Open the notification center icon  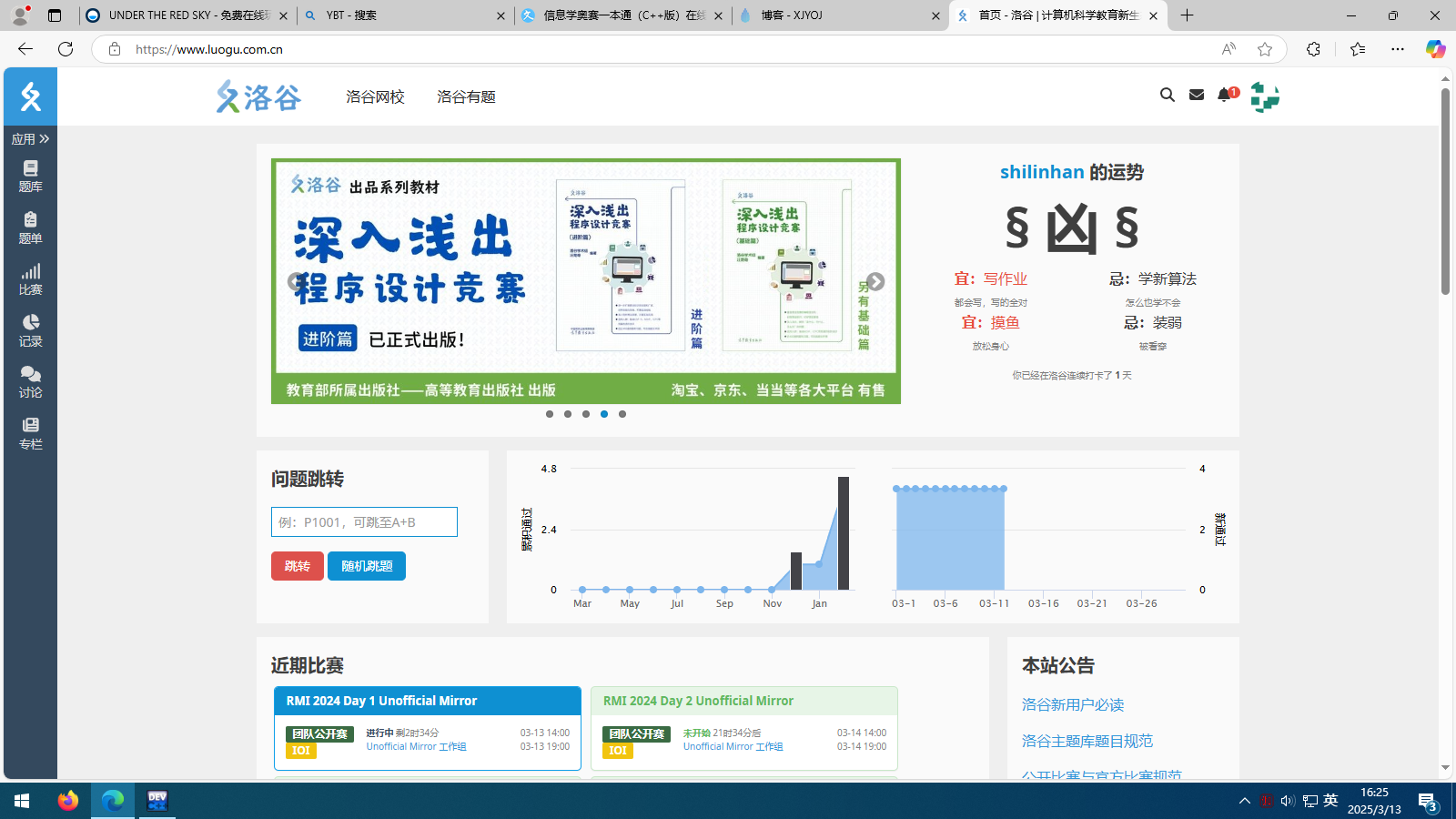pyautogui.click(x=1428, y=802)
